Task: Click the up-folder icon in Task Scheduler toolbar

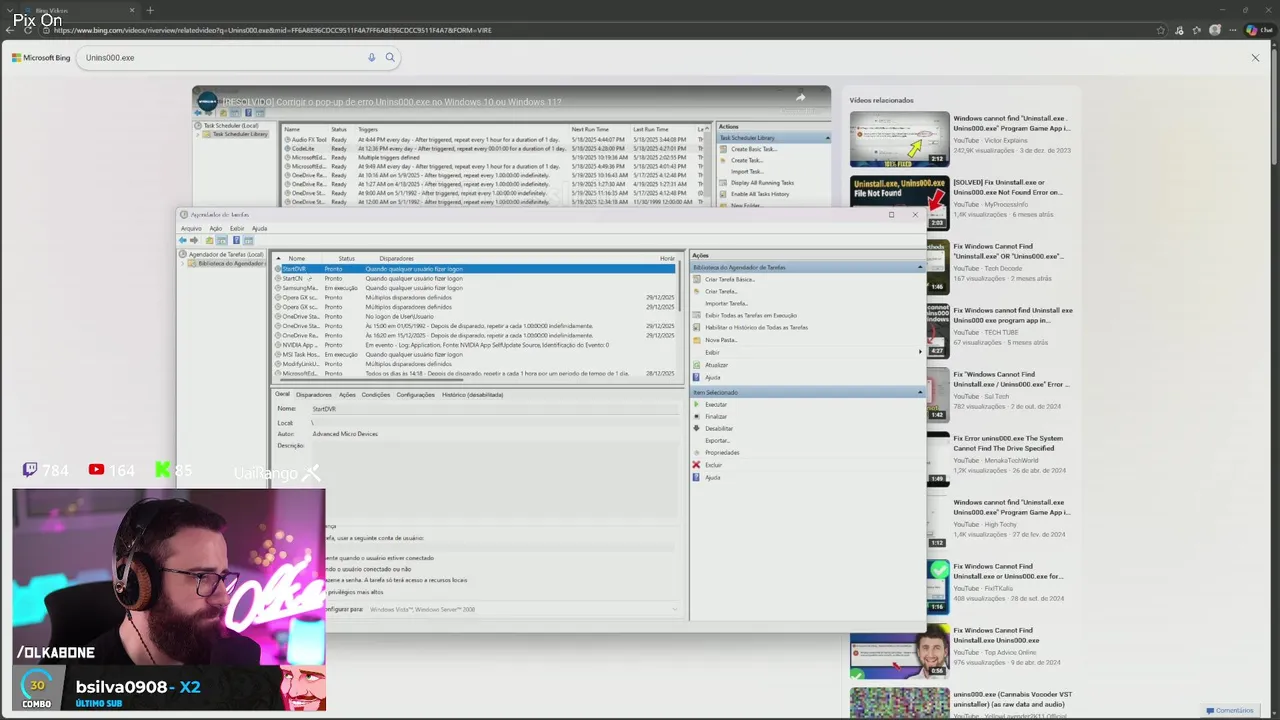Action: pyautogui.click(x=209, y=240)
